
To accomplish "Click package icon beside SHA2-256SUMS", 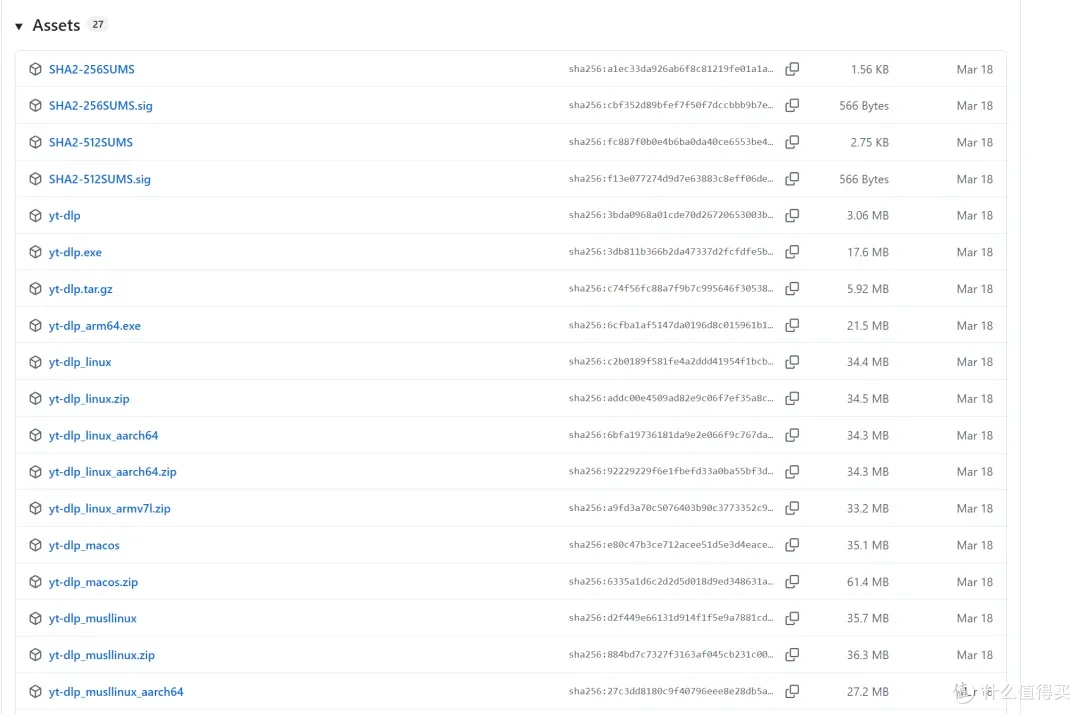I will tap(36, 69).
